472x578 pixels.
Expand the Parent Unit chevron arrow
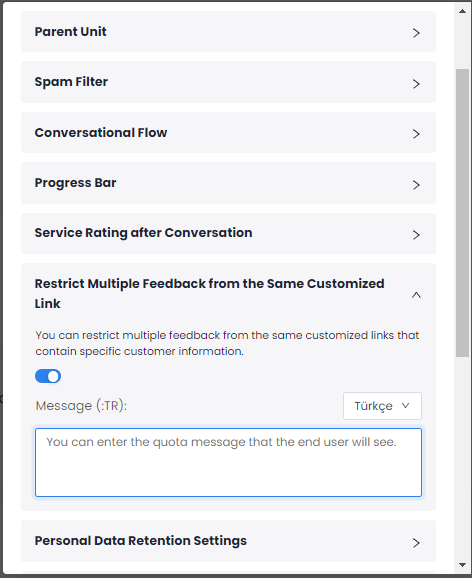pos(416,33)
